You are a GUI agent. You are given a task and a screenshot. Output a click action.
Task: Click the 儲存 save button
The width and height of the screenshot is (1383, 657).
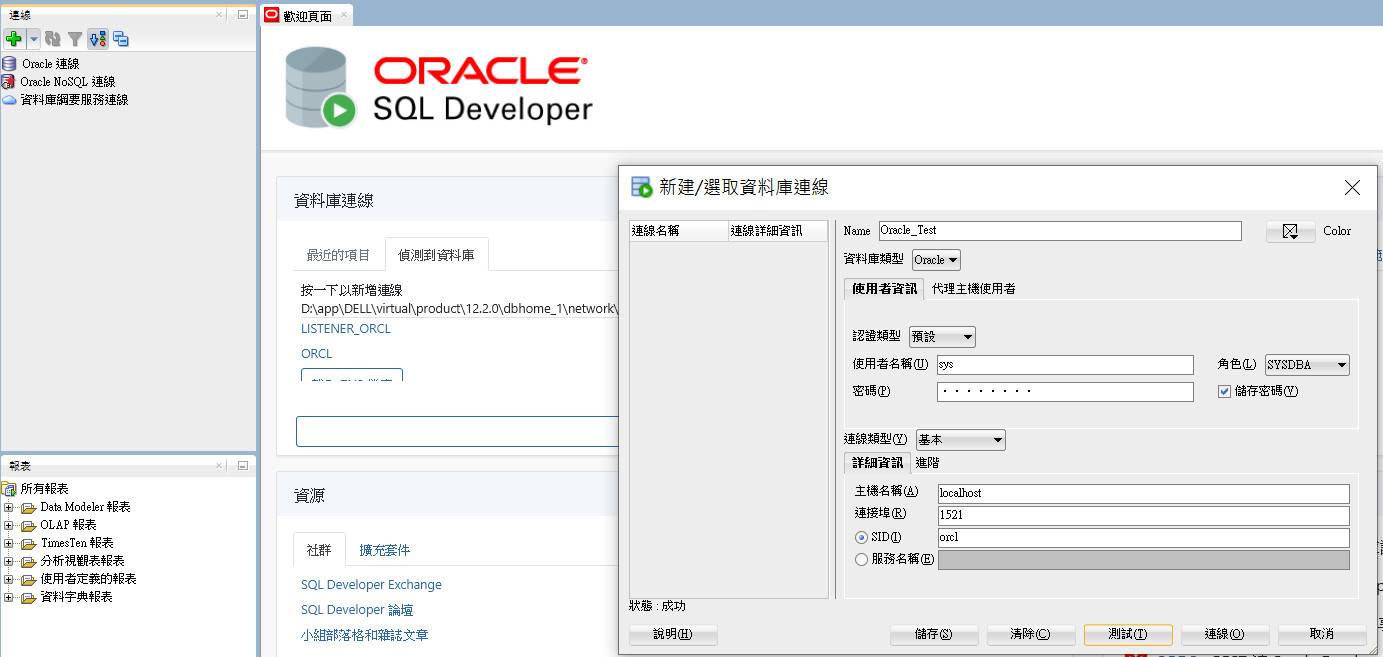pyautogui.click(x=934, y=635)
